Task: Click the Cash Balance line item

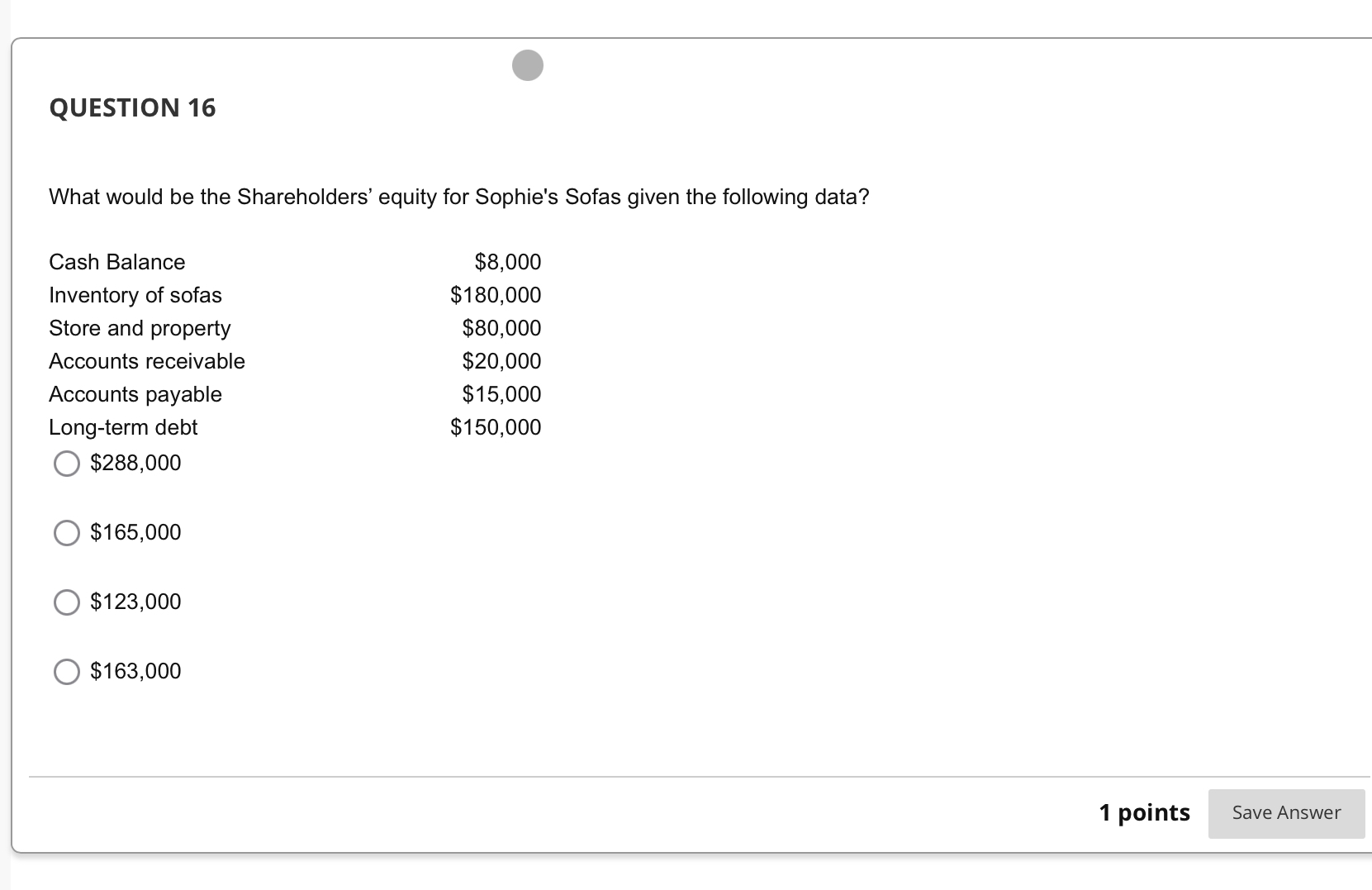Action: coord(116,262)
